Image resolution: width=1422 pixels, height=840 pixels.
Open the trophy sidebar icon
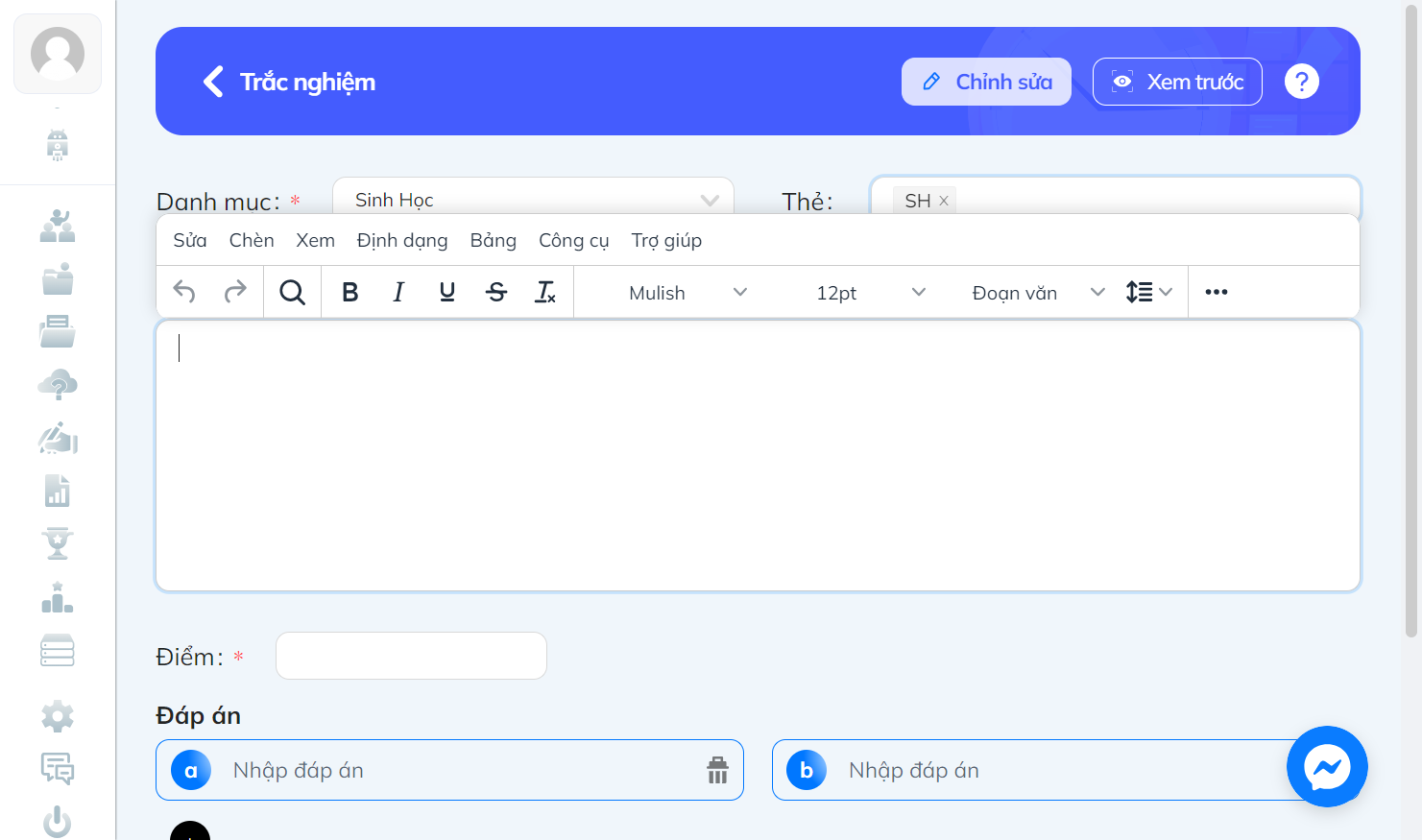58,543
